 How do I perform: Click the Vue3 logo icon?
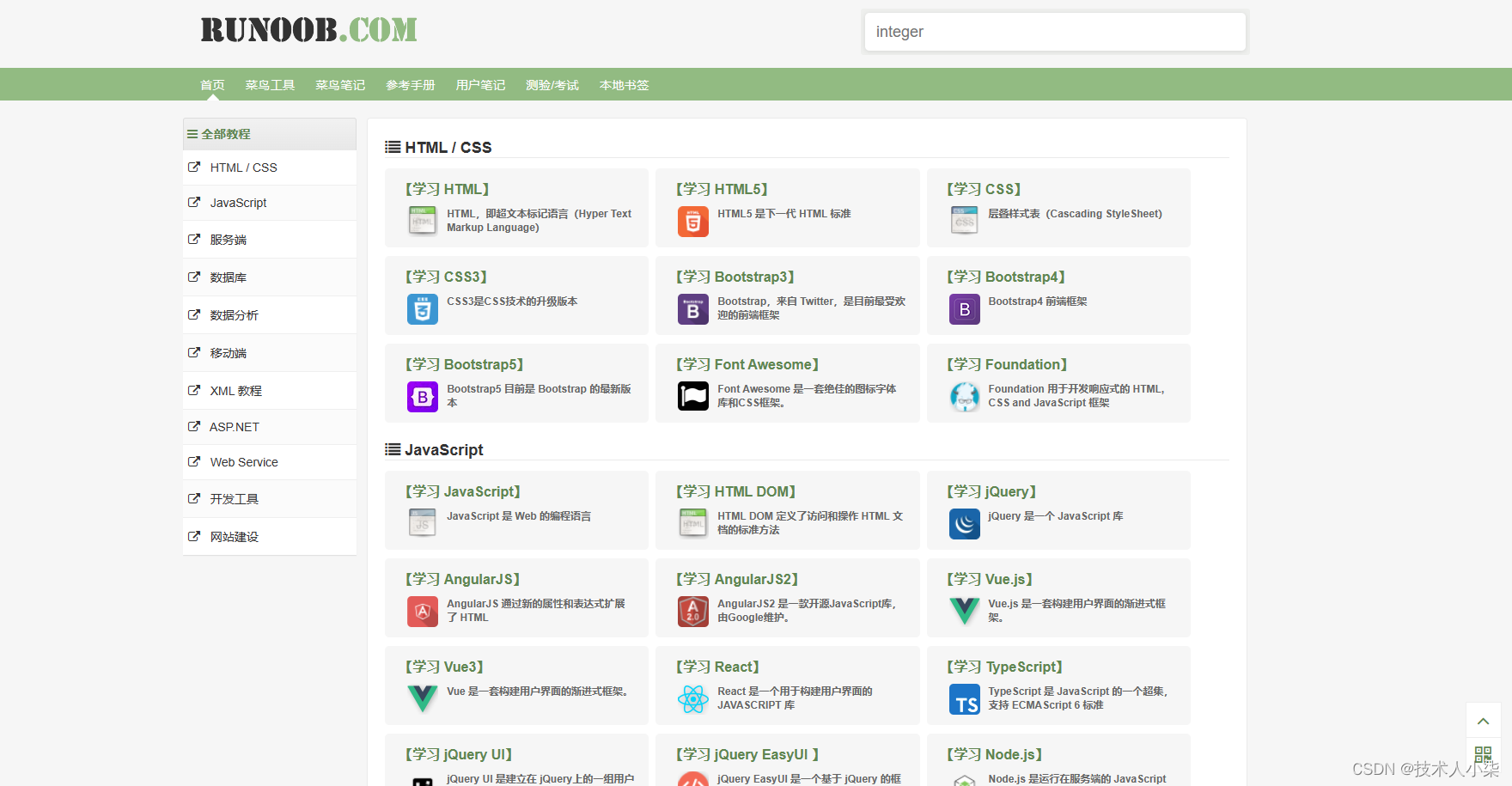(x=422, y=698)
